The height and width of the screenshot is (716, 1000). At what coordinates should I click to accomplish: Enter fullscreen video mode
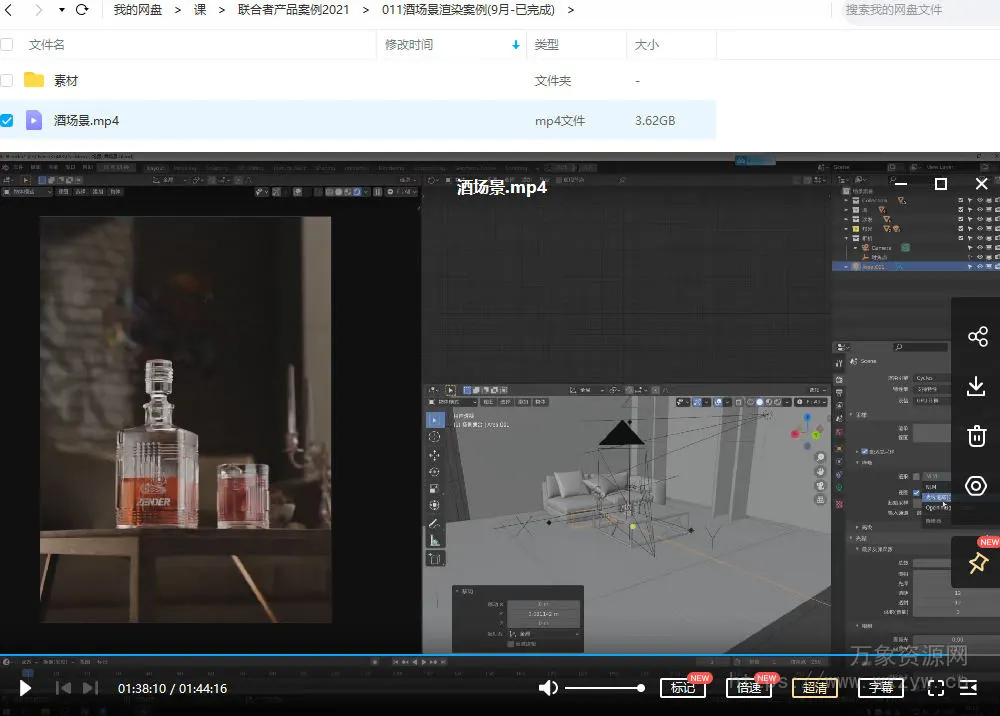[936, 688]
